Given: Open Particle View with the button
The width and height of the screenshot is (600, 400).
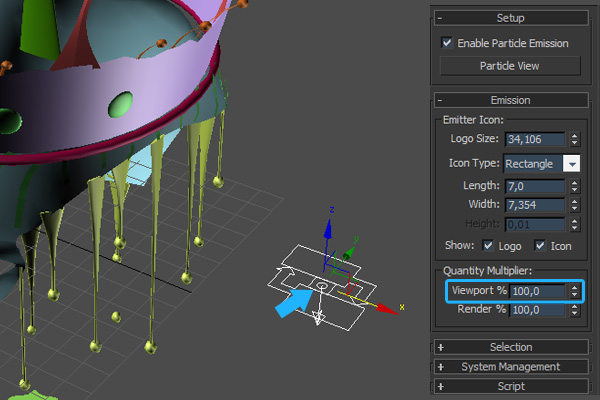Looking at the screenshot, I should pos(511,66).
